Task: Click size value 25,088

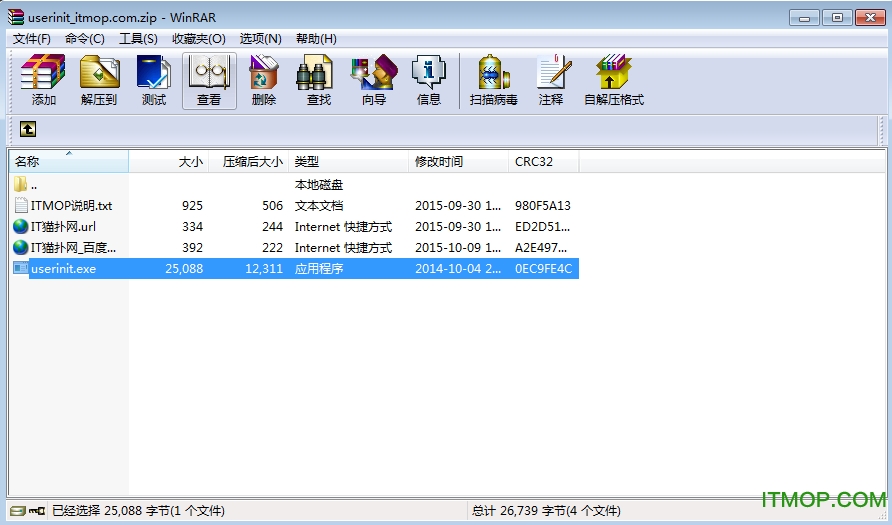Action: pos(184,268)
